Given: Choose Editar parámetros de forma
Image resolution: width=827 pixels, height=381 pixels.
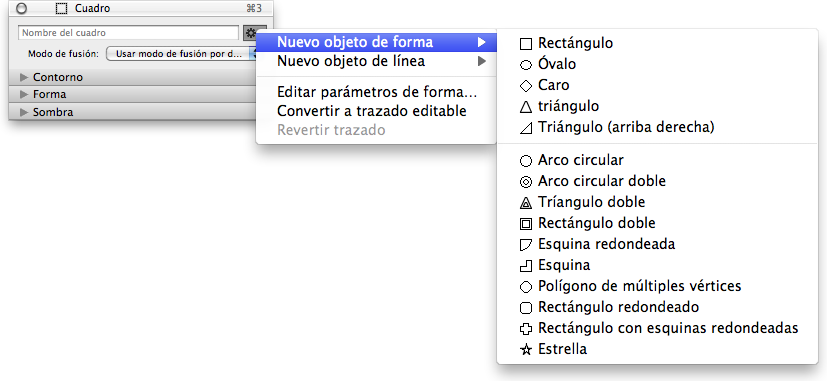Looking at the screenshot, I should [x=376, y=93].
